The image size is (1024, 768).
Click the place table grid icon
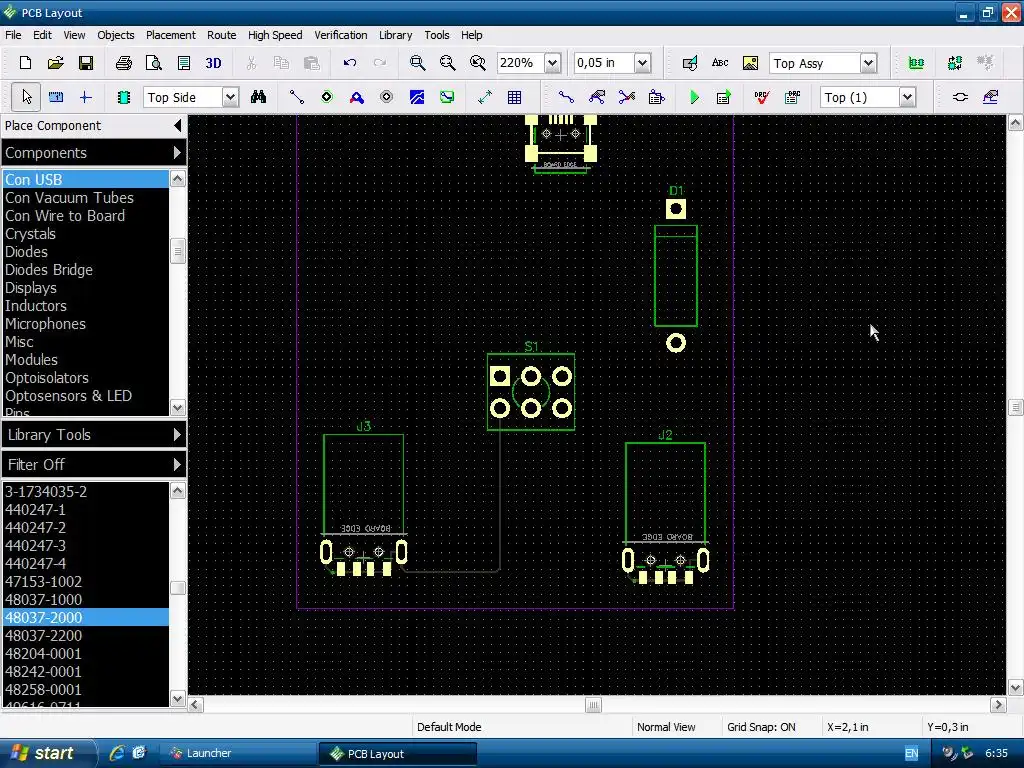[515, 97]
